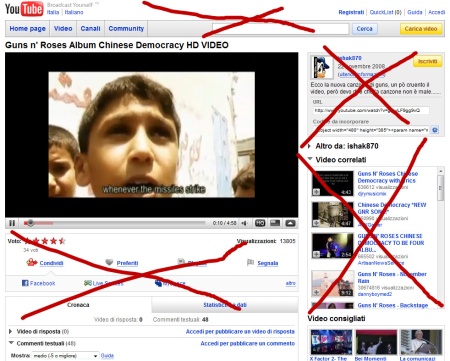This screenshot has width=450, height=361.
Task: Add 'November Rain' video to QuickList
Action: point(316,292)
